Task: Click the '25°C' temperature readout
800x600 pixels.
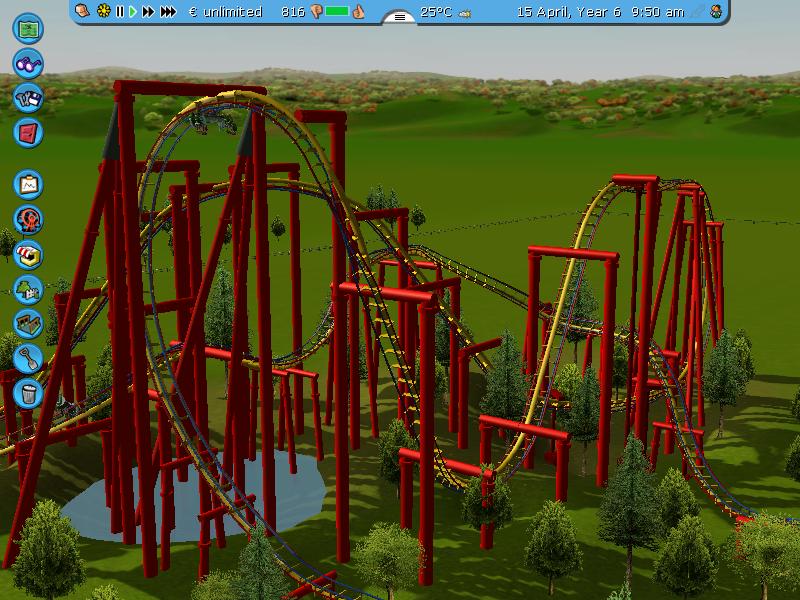Action: [436, 12]
